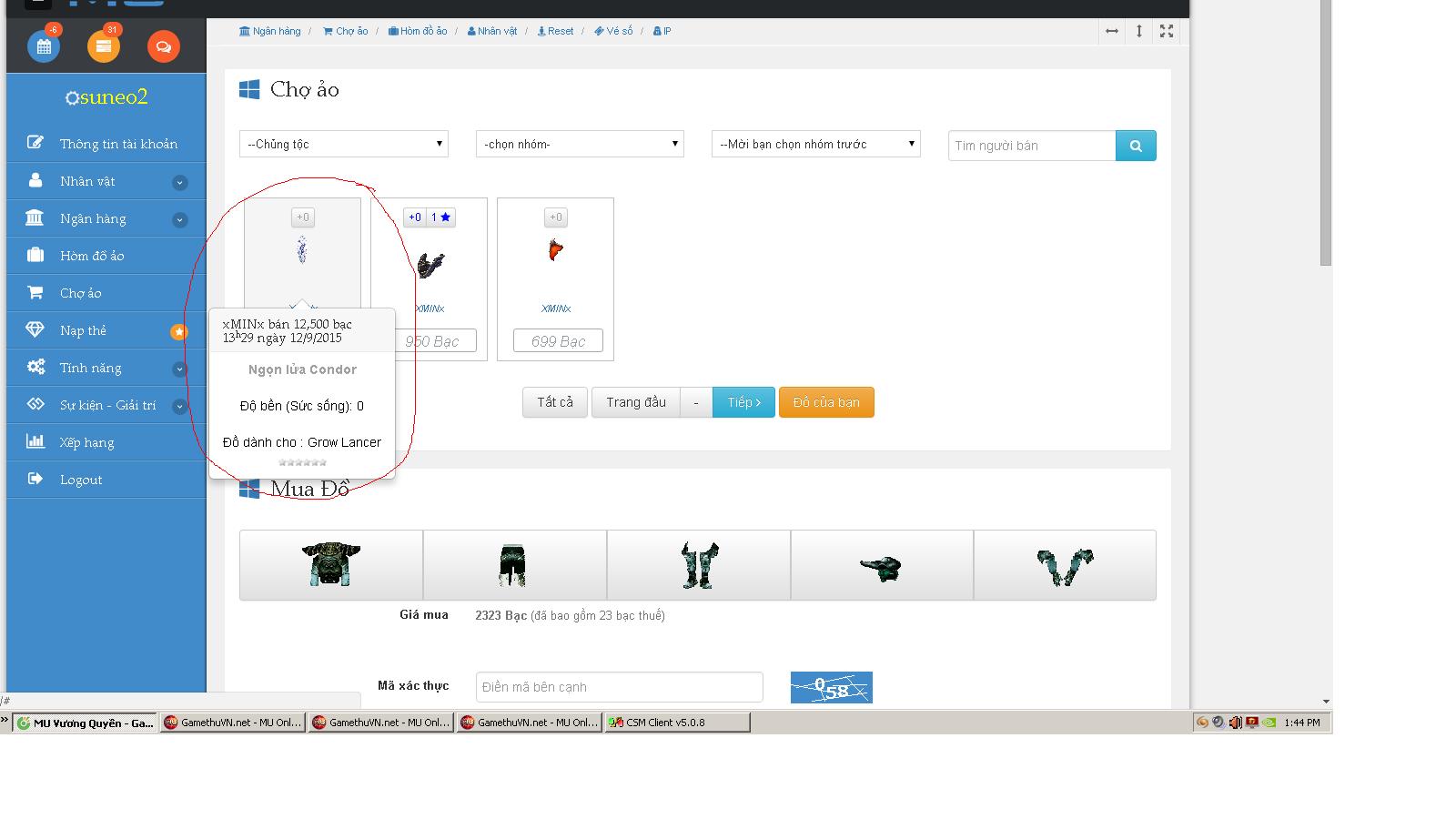1456x819 pixels.
Task: Open the red chat bubble icon
Action: pos(164,46)
